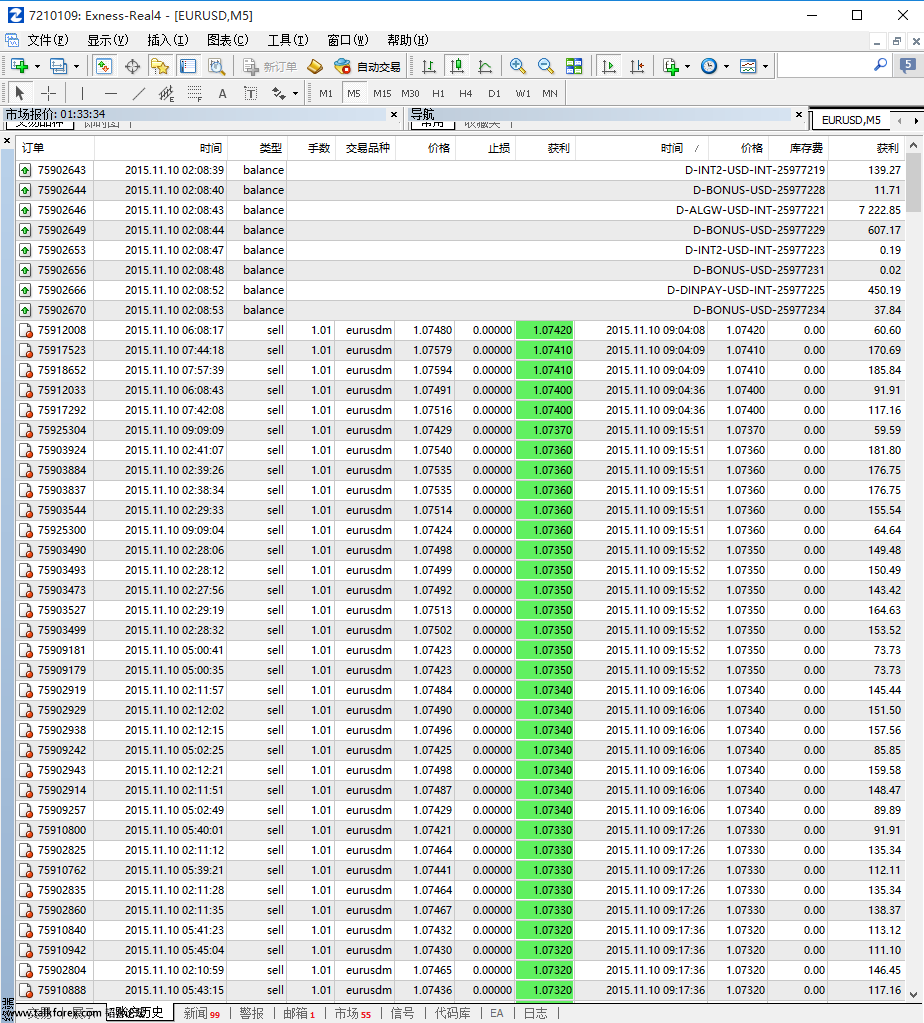Switch chart to bar chart icon
This screenshot has width=924, height=1023.
[429, 66]
